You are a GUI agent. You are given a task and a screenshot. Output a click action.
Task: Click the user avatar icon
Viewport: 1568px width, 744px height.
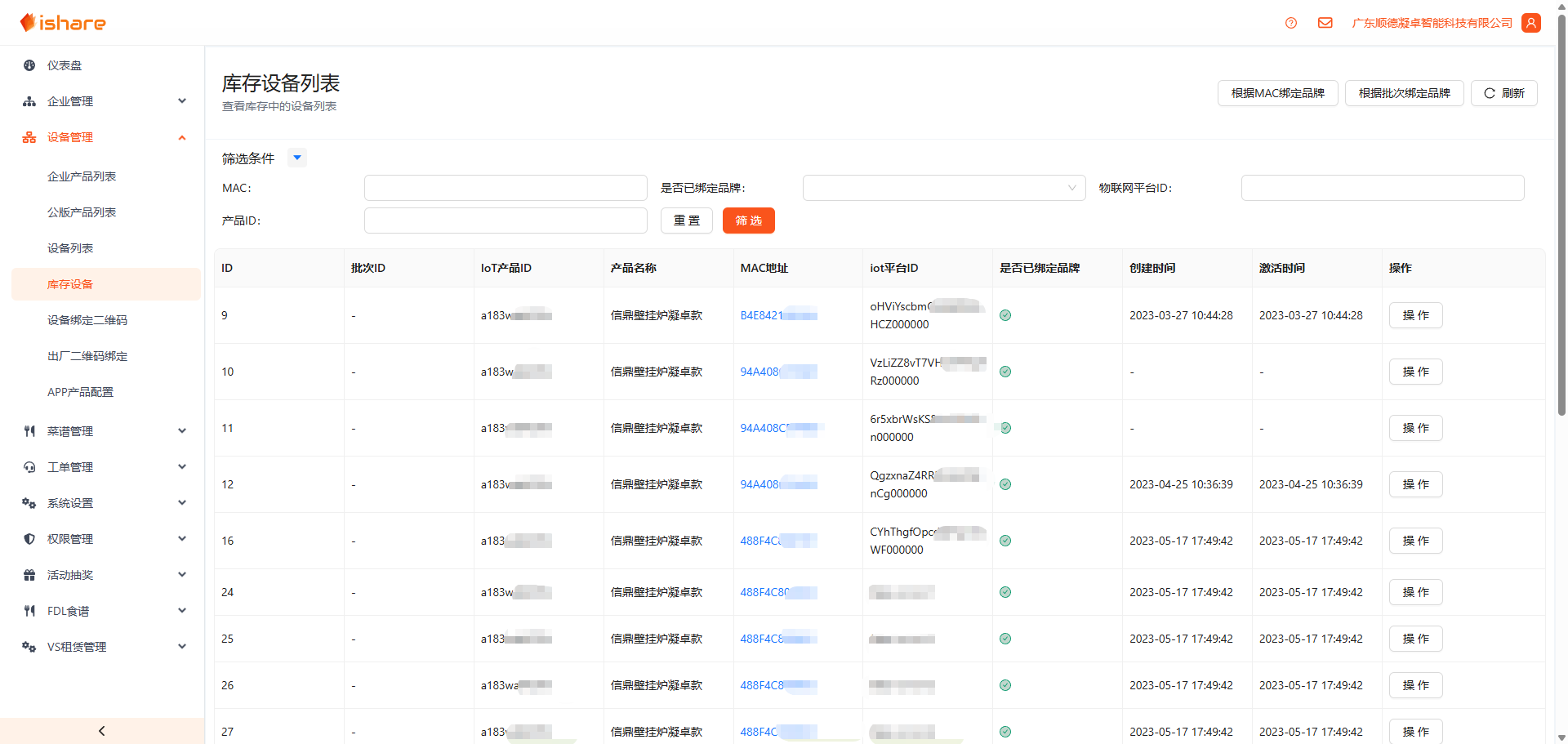[1531, 23]
